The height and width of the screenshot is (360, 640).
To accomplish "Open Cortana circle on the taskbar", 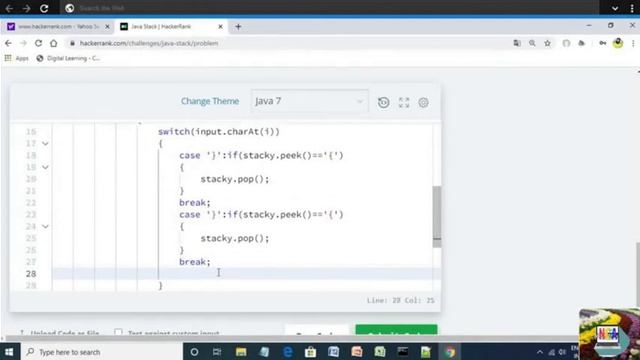I will [194, 352].
